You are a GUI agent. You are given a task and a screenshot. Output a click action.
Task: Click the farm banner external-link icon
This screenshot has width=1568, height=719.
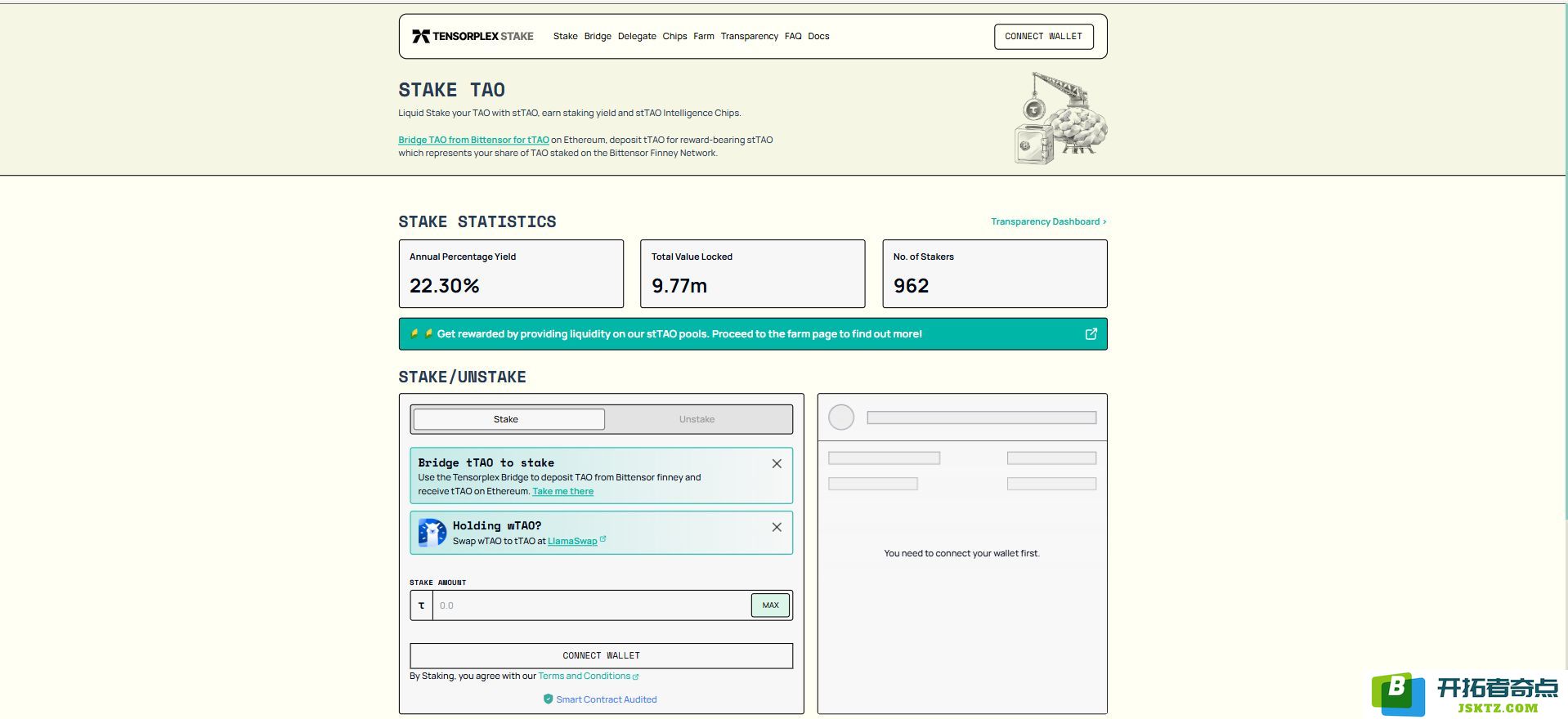[x=1091, y=333]
